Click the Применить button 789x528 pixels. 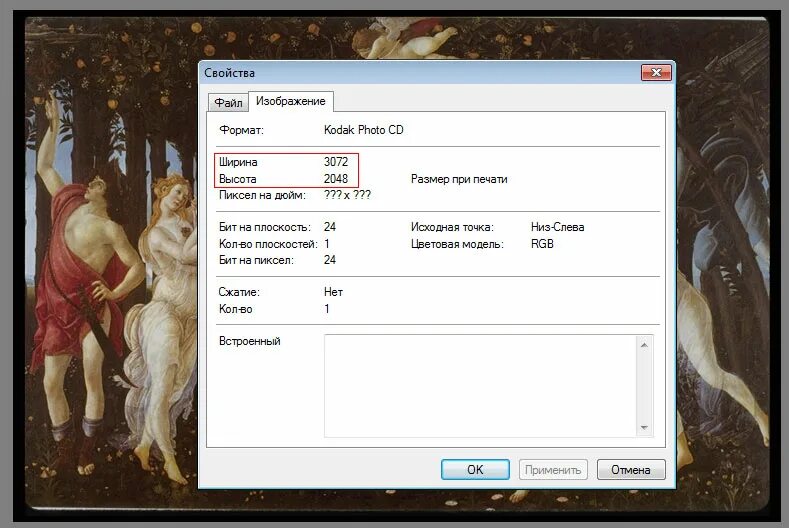553,470
